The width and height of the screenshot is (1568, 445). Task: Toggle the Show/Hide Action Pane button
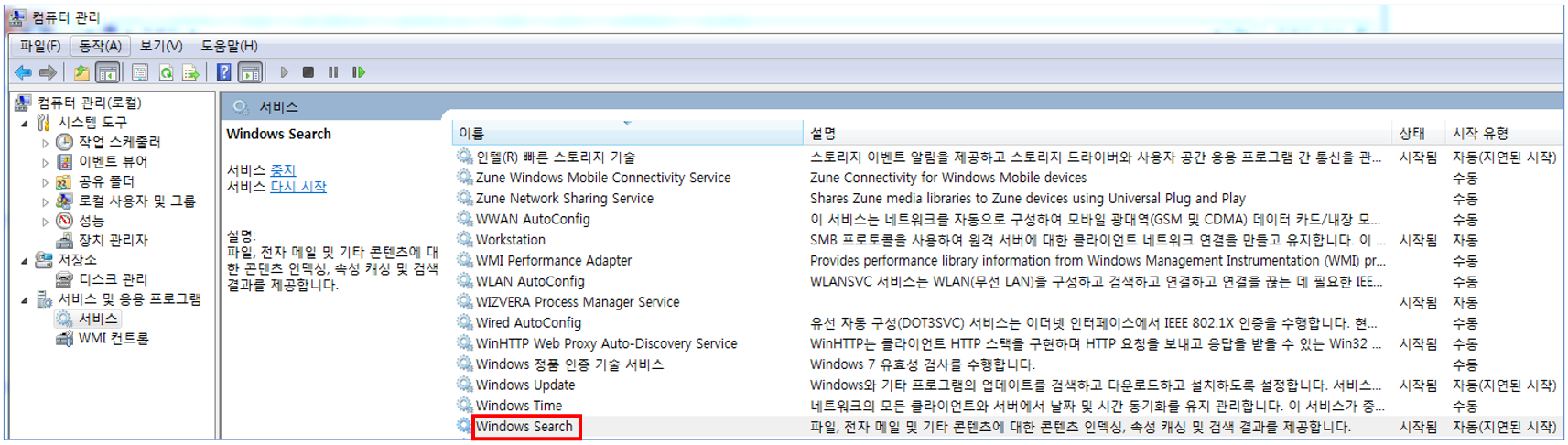pyautogui.click(x=250, y=72)
